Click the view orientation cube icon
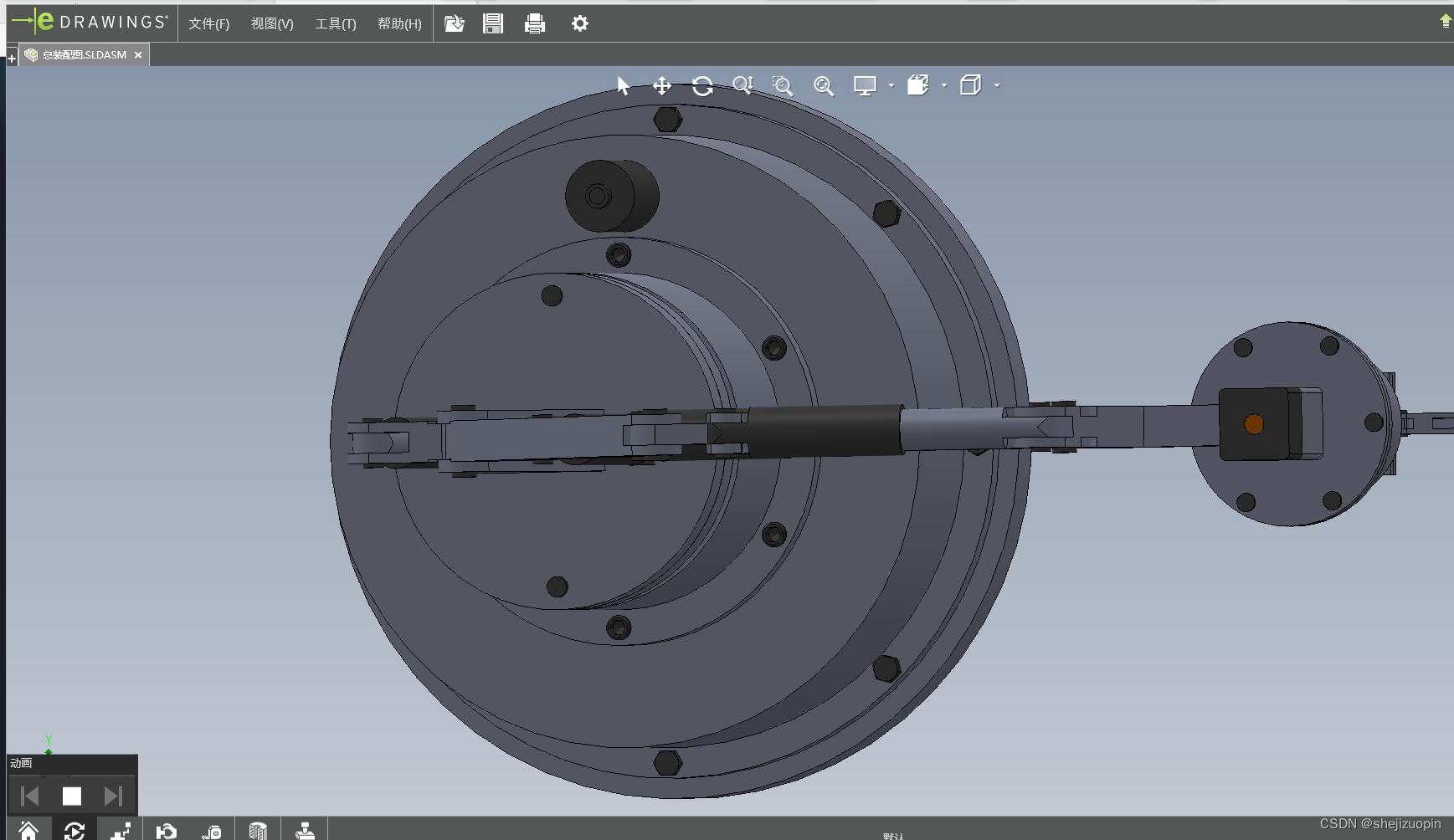The width and height of the screenshot is (1454, 840). coord(918,85)
